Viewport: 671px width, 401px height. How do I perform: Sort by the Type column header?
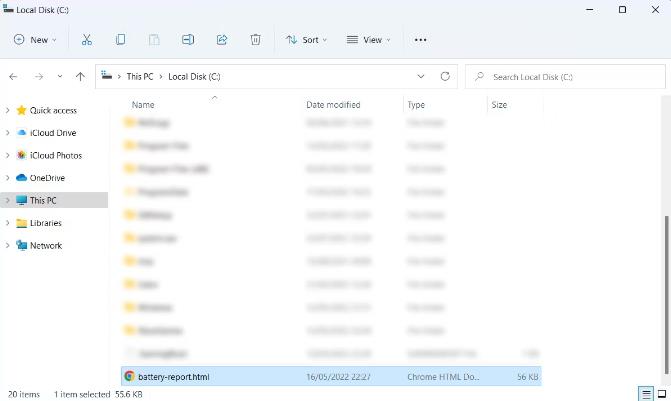tap(416, 105)
